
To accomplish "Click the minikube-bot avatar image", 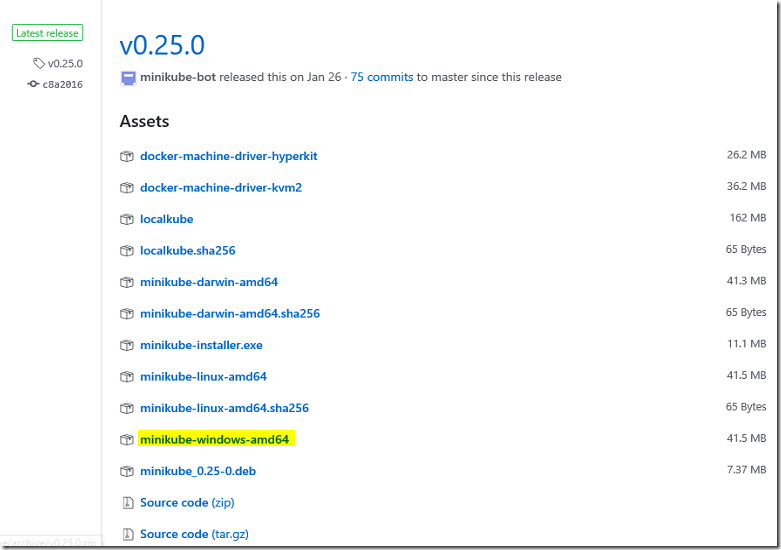I will pos(128,78).
